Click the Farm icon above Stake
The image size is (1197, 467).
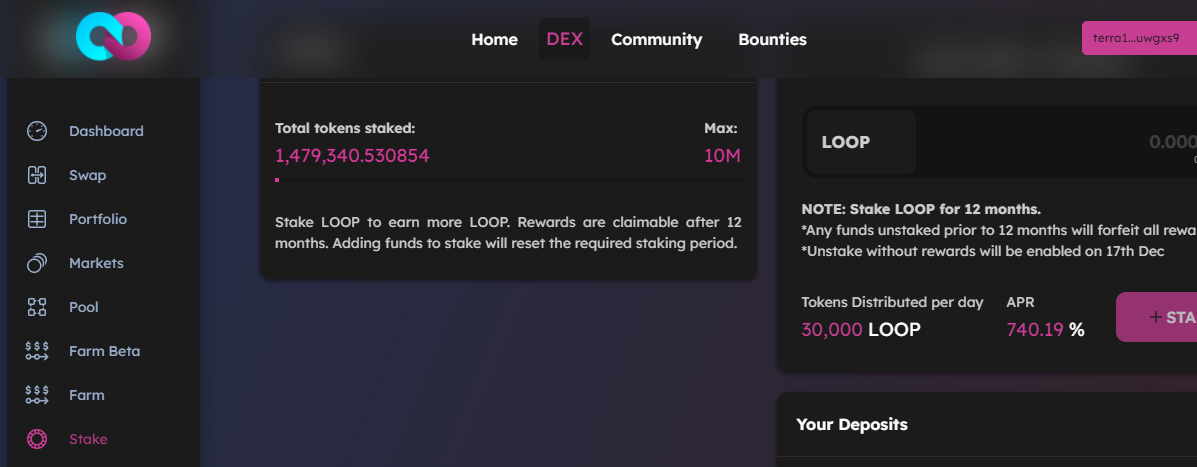[x=37, y=395]
